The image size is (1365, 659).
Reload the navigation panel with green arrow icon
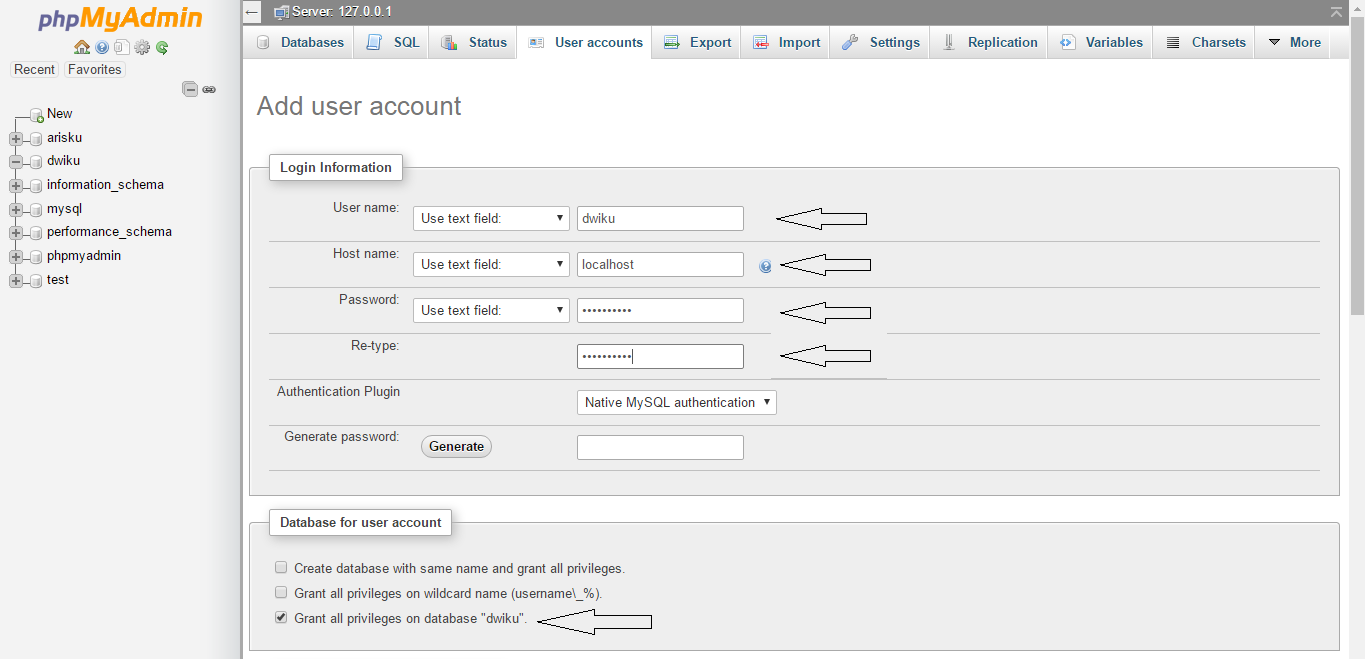[161, 47]
